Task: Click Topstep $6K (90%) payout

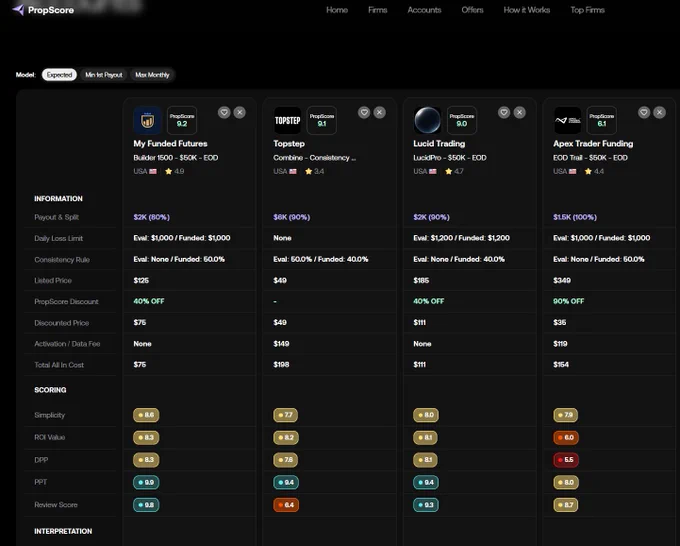Action: [x=291, y=217]
